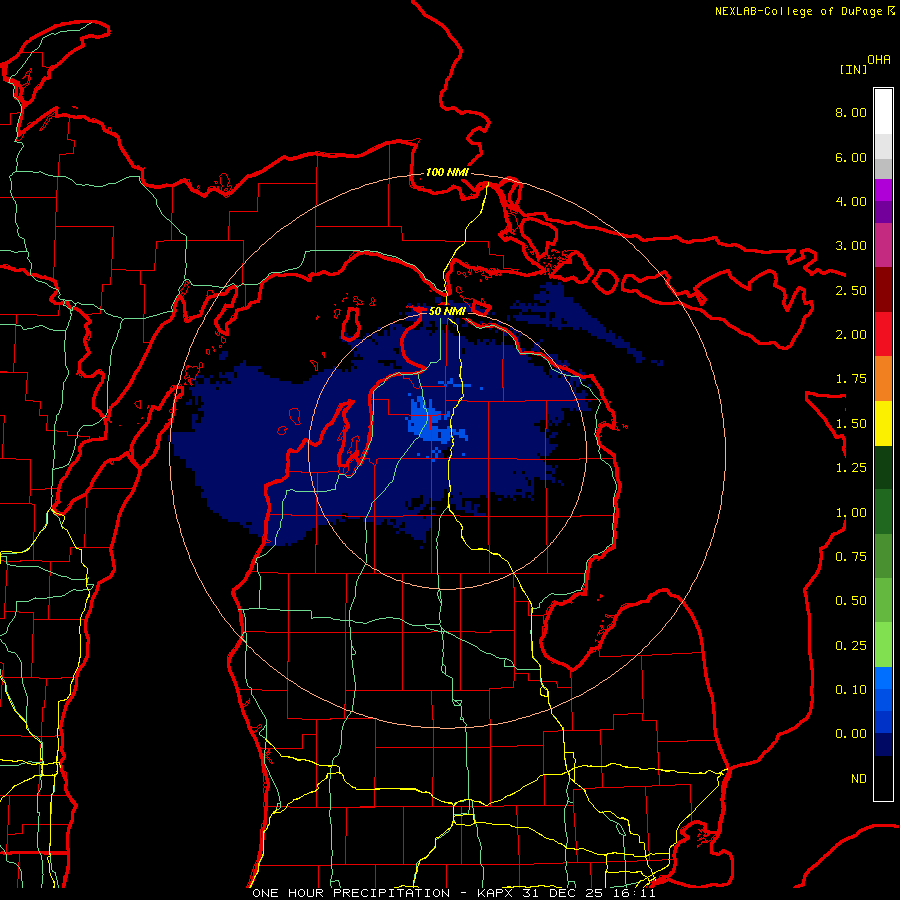Click the 0.25 legend value
Screen dimensions: 900x900
[x=851, y=646]
